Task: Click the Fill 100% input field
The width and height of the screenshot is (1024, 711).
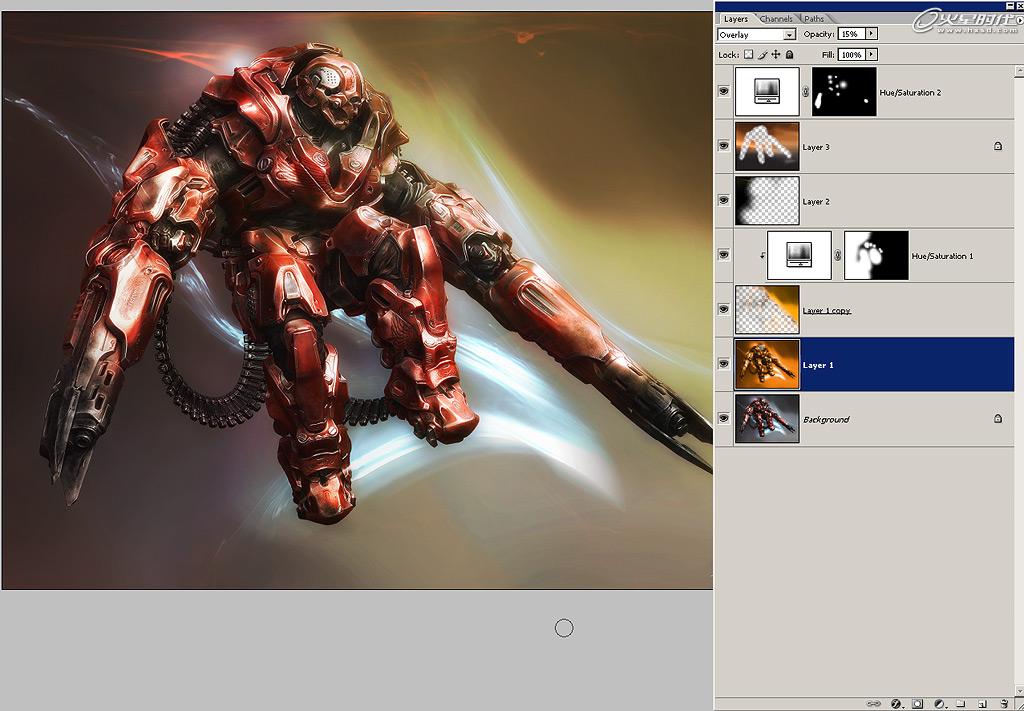Action: (x=852, y=55)
